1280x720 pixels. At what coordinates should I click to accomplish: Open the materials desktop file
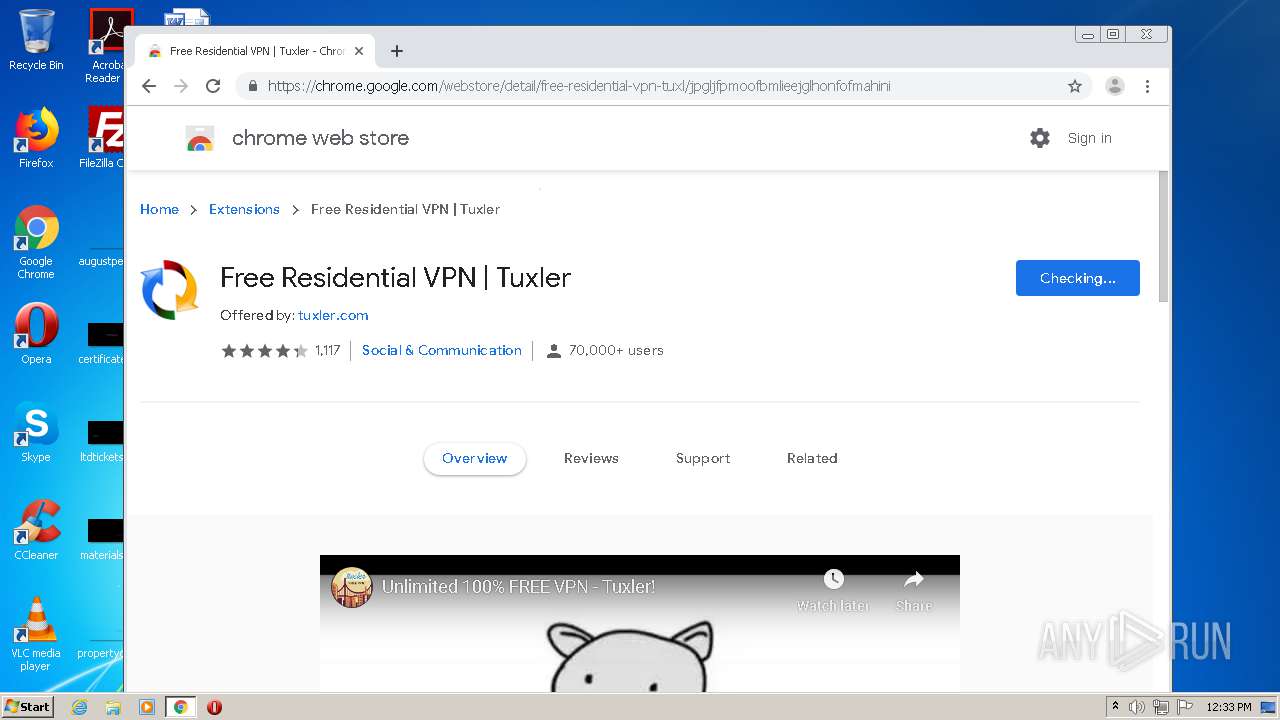(x=101, y=537)
